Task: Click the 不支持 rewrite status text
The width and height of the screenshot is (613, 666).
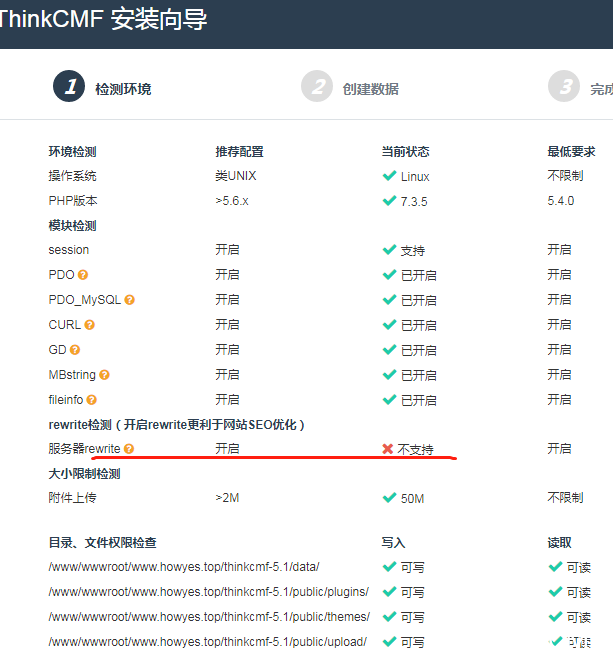Action: pyautogui.click(x=416, y=450)
